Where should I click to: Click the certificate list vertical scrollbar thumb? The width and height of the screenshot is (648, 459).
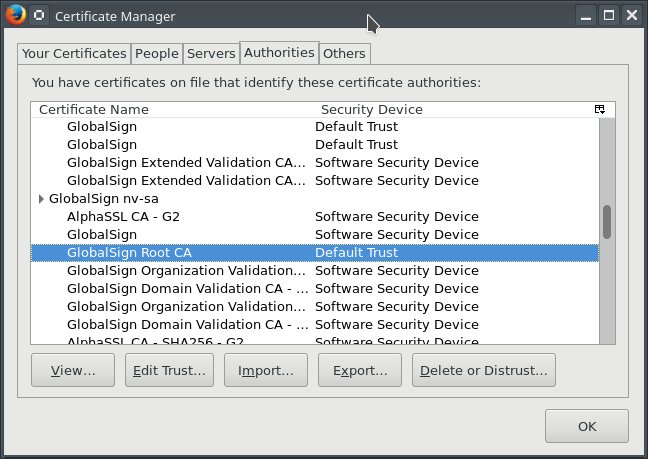click(x=606, y=223)
